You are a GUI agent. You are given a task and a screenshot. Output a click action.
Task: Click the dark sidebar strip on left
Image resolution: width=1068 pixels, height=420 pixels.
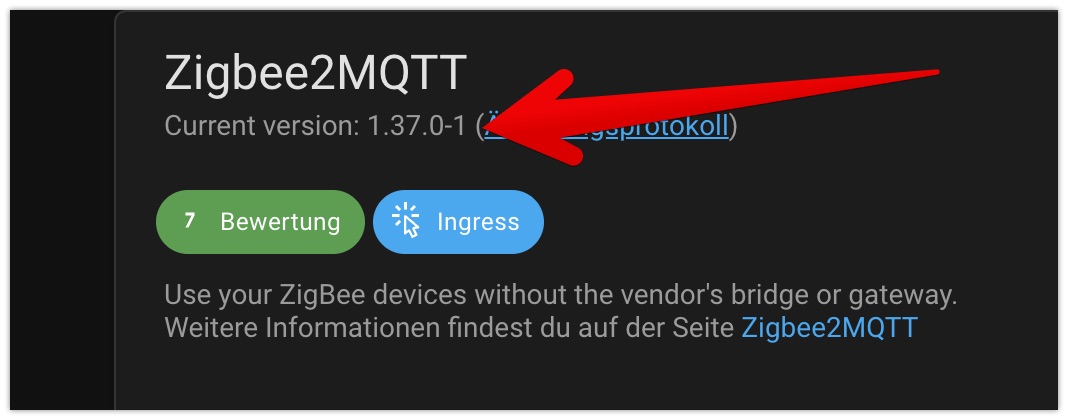[x=62, y=210]
